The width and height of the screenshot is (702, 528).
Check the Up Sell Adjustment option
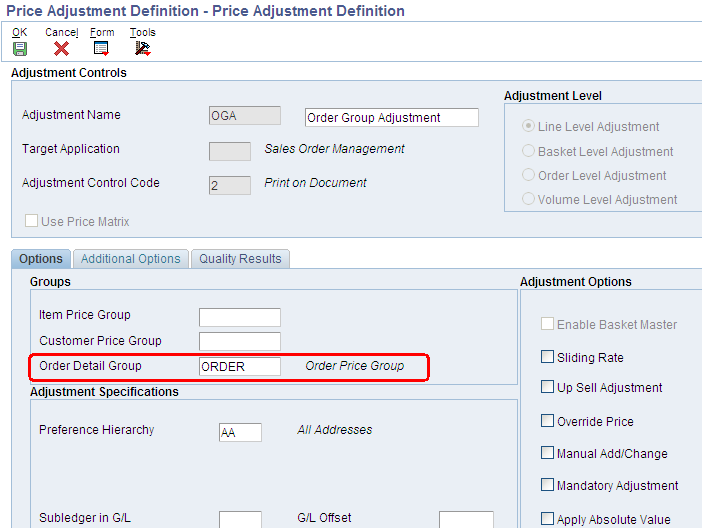[547, 386]
